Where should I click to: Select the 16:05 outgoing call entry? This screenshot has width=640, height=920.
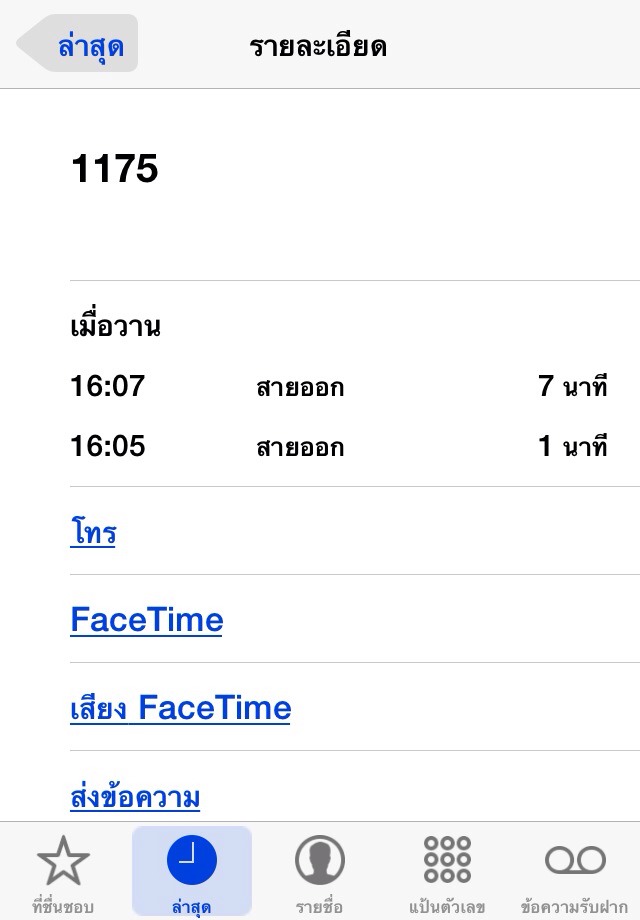(x=338, y=446)
